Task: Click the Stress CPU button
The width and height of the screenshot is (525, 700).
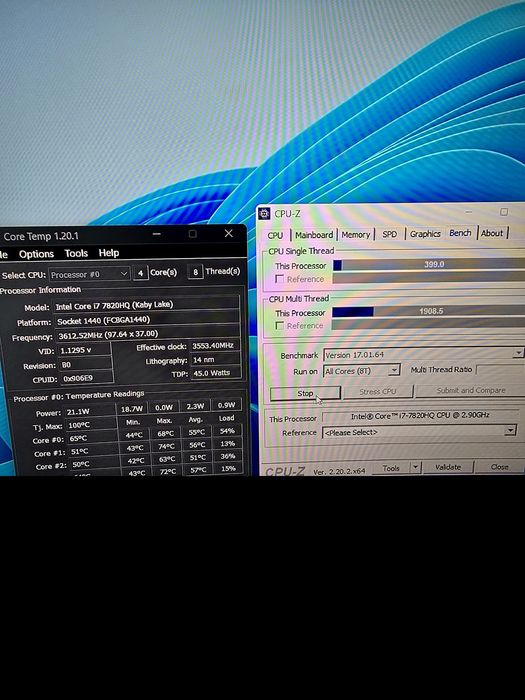Action: coord(378,392)
